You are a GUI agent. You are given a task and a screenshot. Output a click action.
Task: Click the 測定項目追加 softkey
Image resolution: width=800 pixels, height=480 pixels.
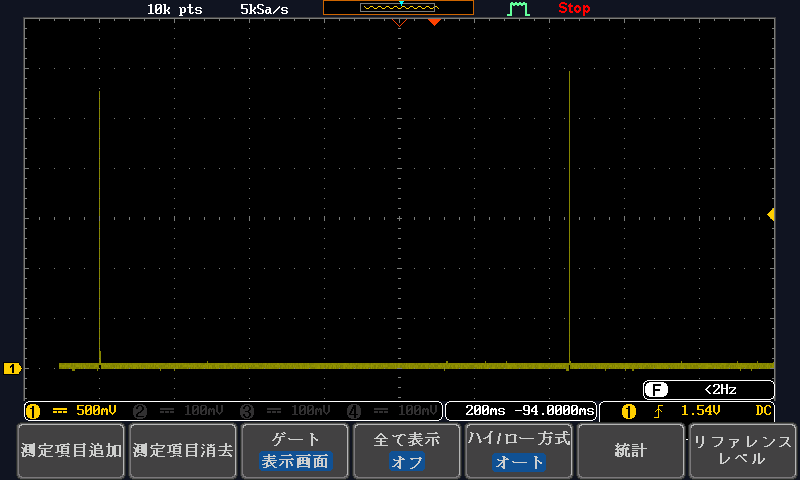pyautogui.click(x=71, y=451)
